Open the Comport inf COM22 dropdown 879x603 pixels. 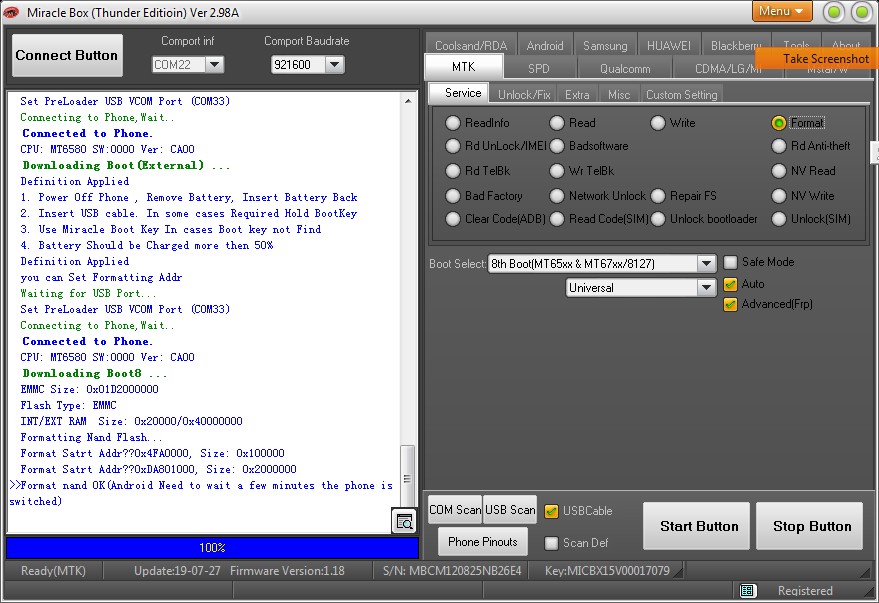214,64
